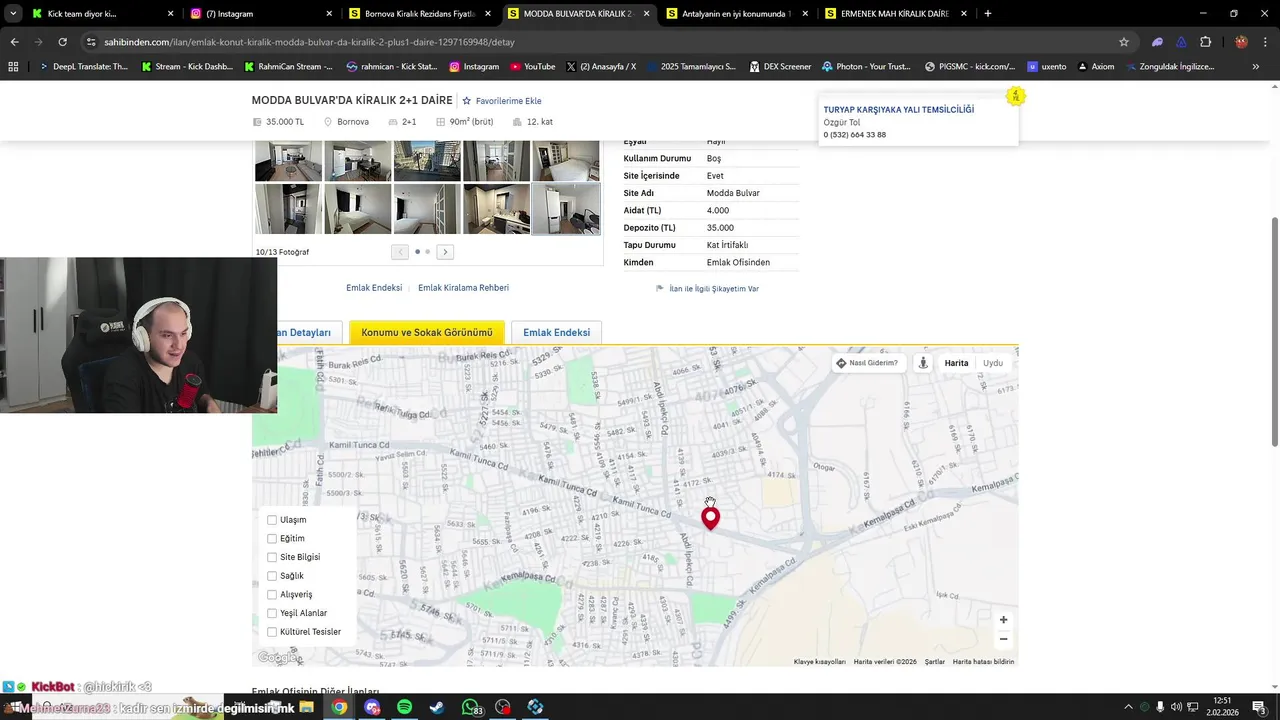Open the Konumu ve Sokak Görünümü tab
The image size is (1280, 720).
click(427, 333)
